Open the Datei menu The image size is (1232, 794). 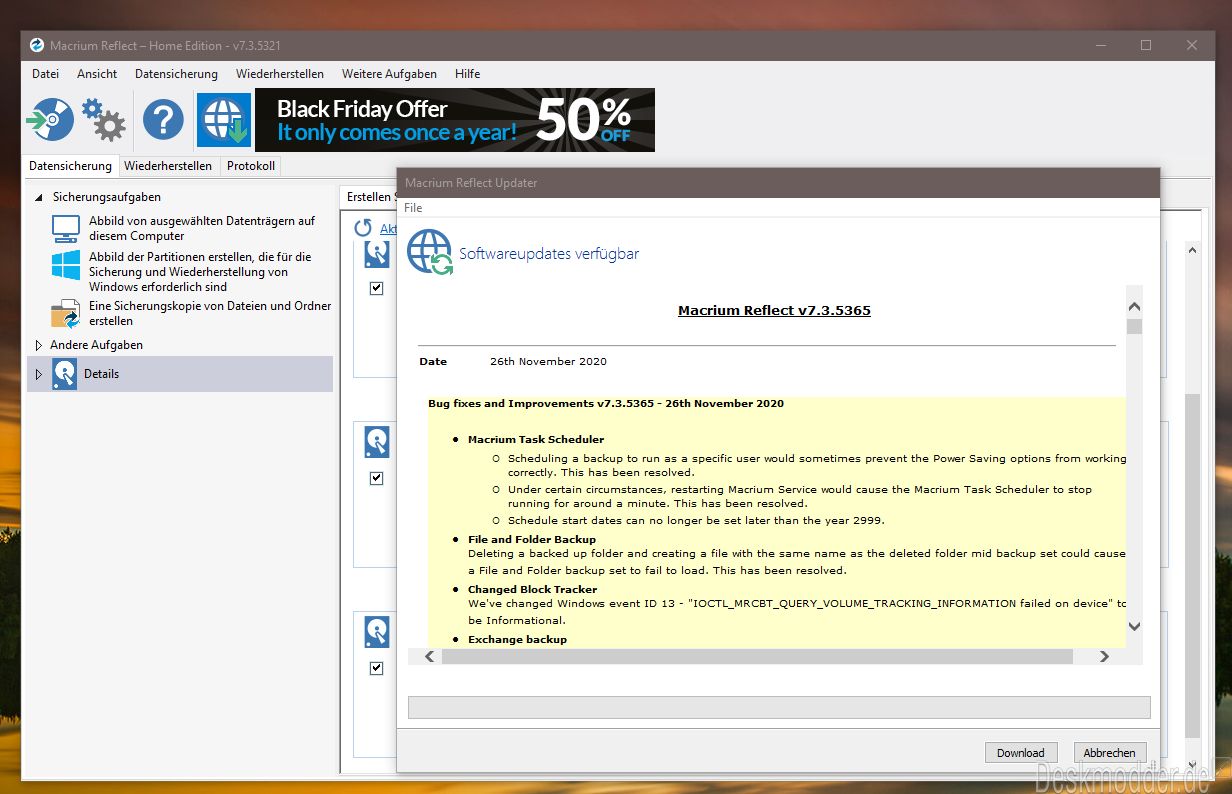[45, 74]
